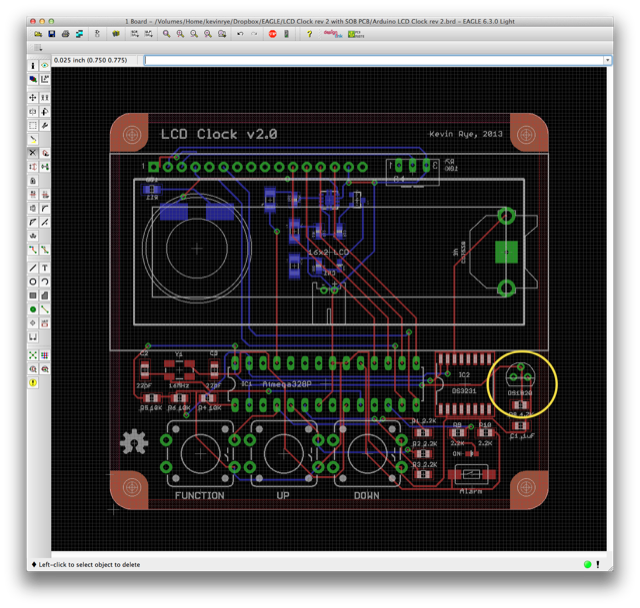640x608 pixels.
Task: Select the Smash tool
Action: tap(33, 209)
